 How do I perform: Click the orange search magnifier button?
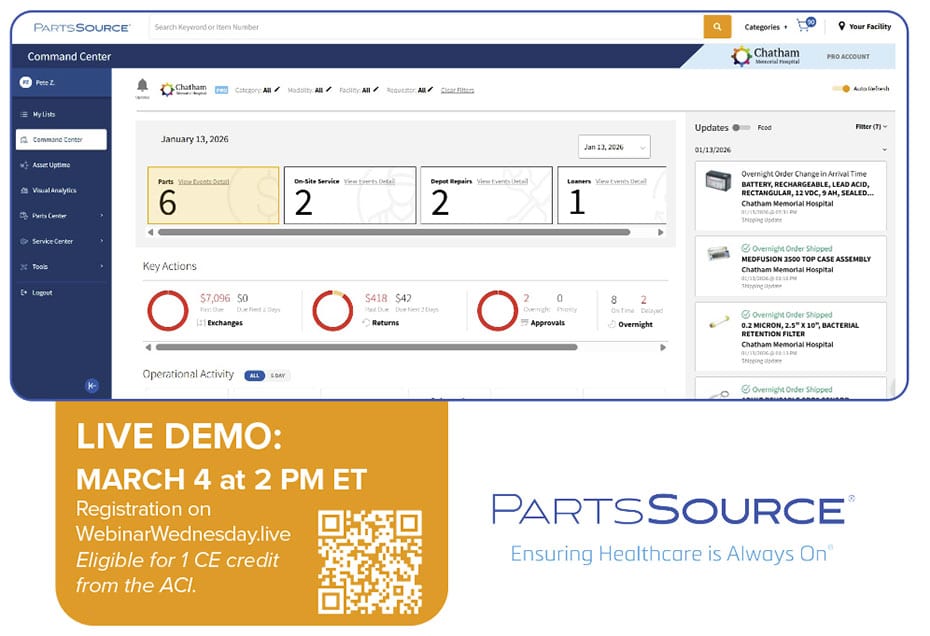tap(717, 27)
